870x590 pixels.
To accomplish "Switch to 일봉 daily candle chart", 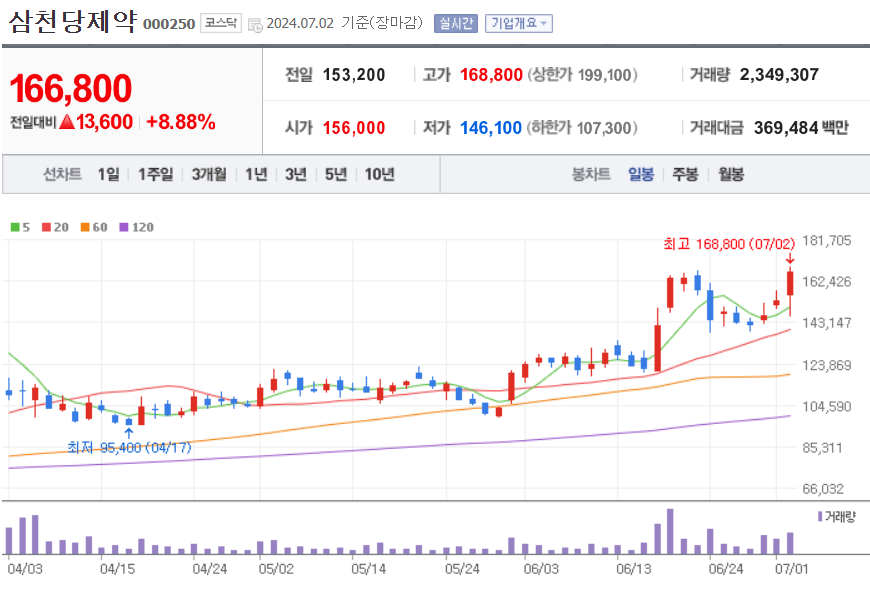I will 641,174.
